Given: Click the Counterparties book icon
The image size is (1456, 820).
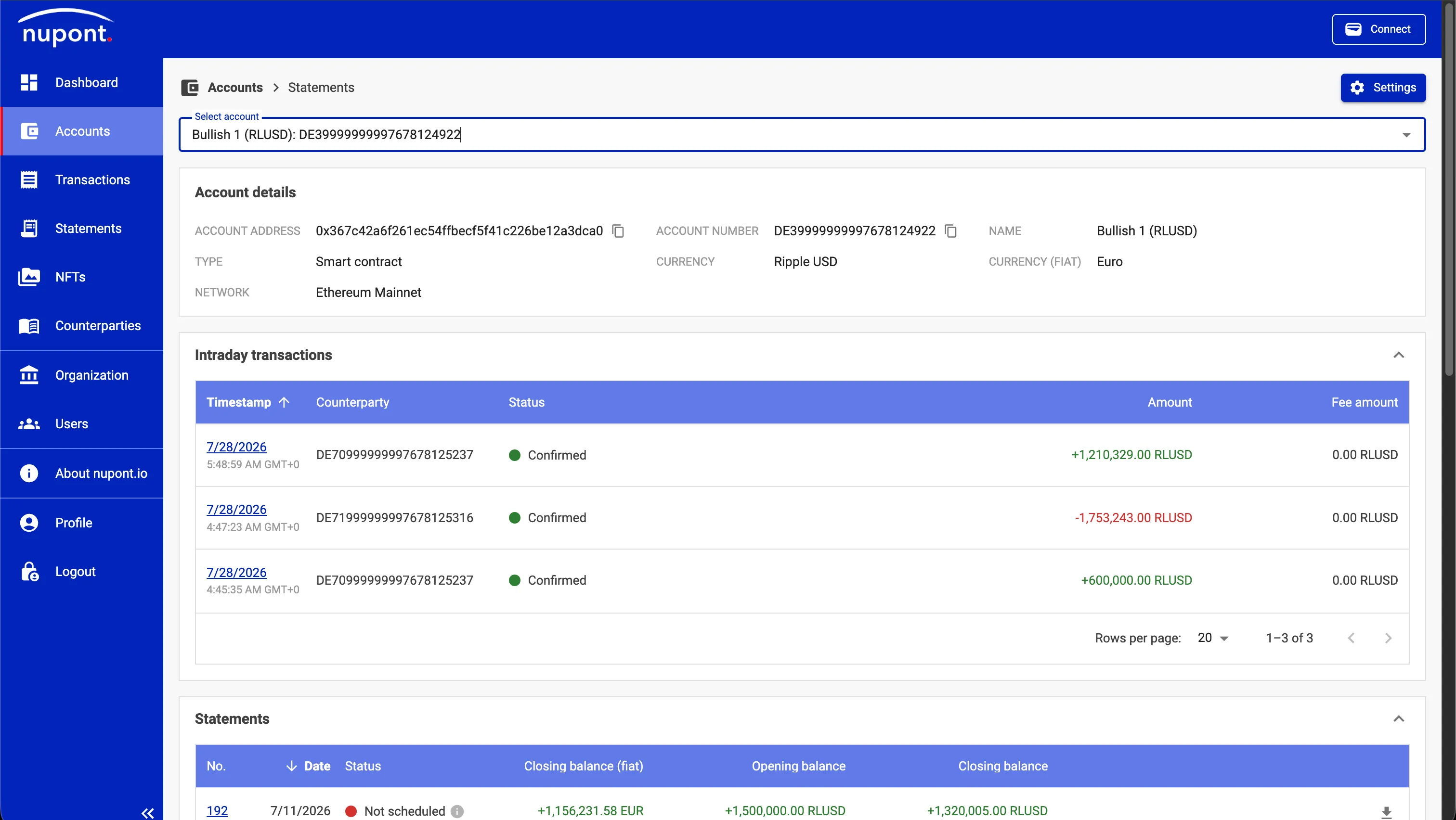Looking at the screenshot, I should [29, 326].
